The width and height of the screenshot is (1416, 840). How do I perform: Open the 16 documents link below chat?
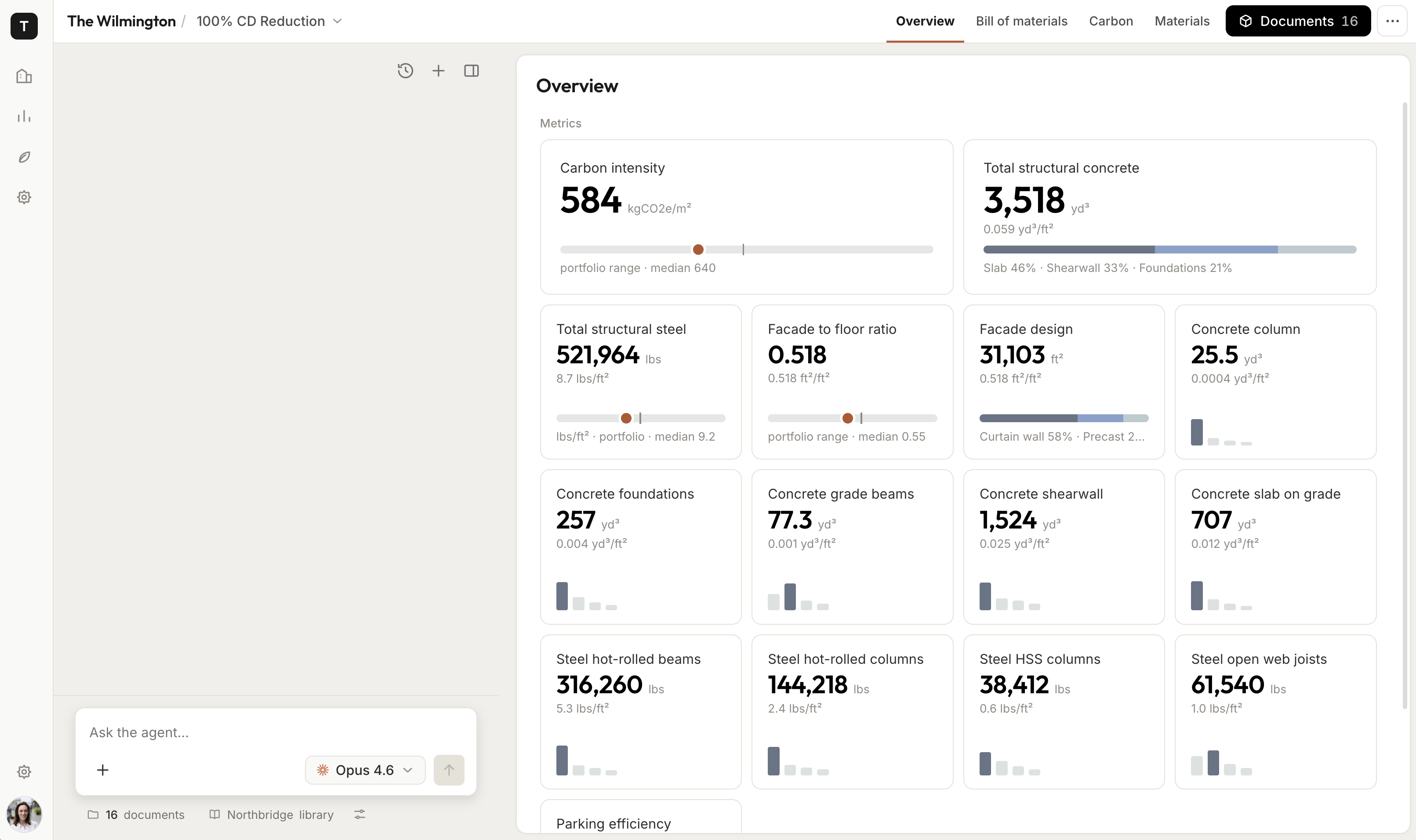[136, 815]
